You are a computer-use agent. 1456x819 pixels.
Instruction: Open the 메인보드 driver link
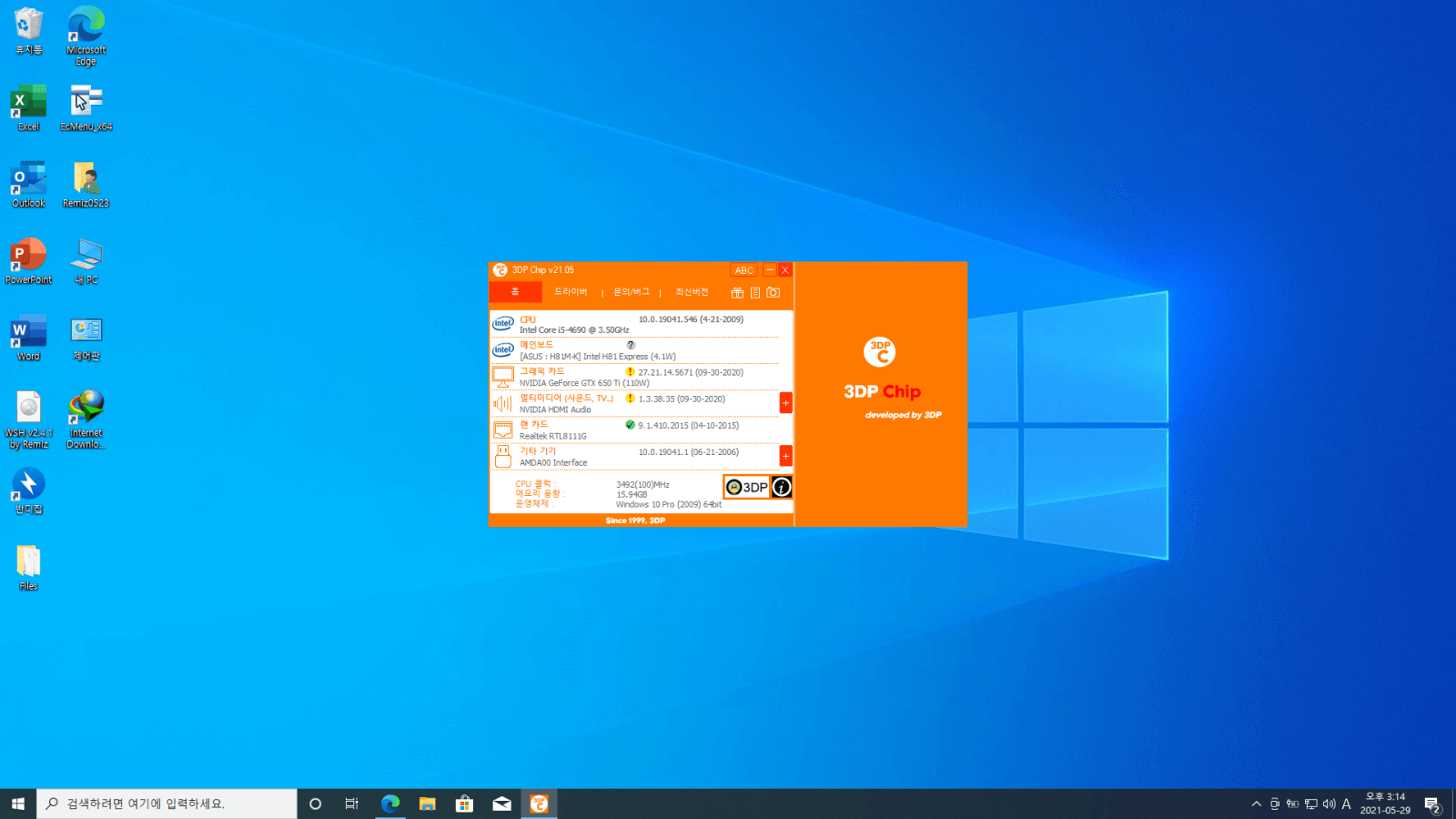click(x=536, y=345)
